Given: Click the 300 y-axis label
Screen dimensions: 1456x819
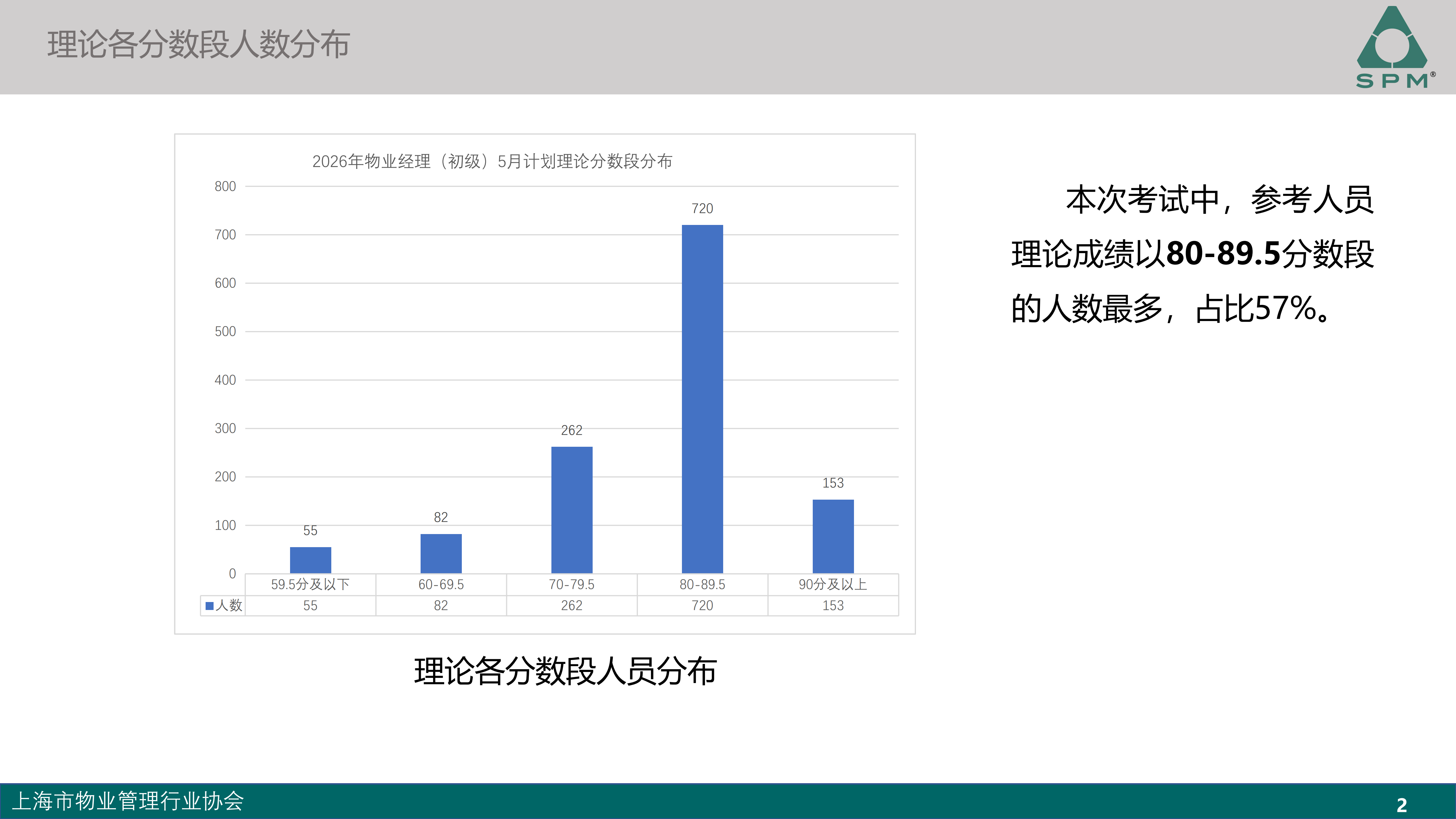Looking at the screenshot, I should 225,429.
